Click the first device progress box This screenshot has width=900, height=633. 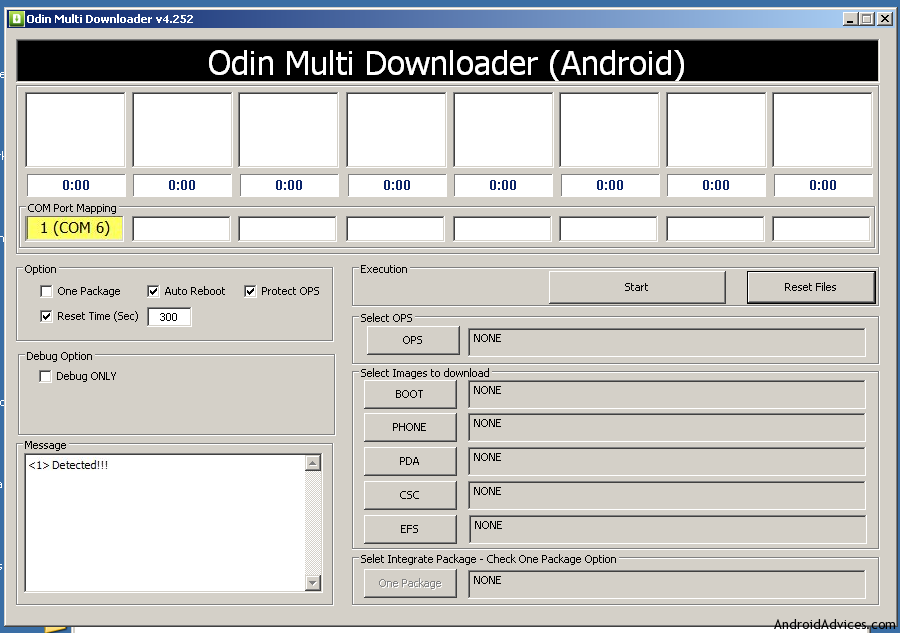pyautogui.click(x=75, y=130)
